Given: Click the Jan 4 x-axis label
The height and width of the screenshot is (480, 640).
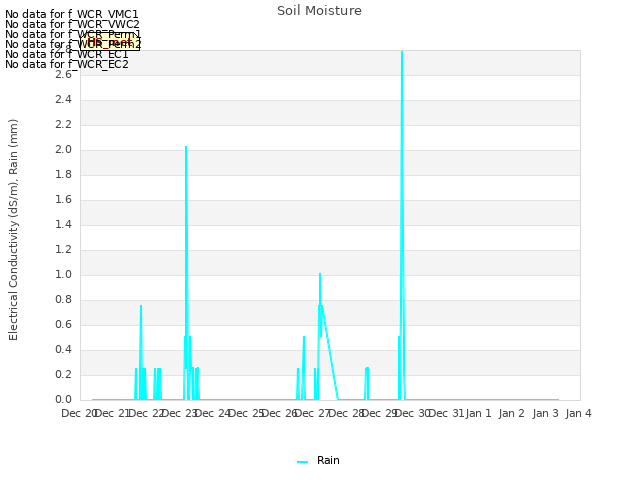Looking at the screenshot, I should click(x=579, y=413).
